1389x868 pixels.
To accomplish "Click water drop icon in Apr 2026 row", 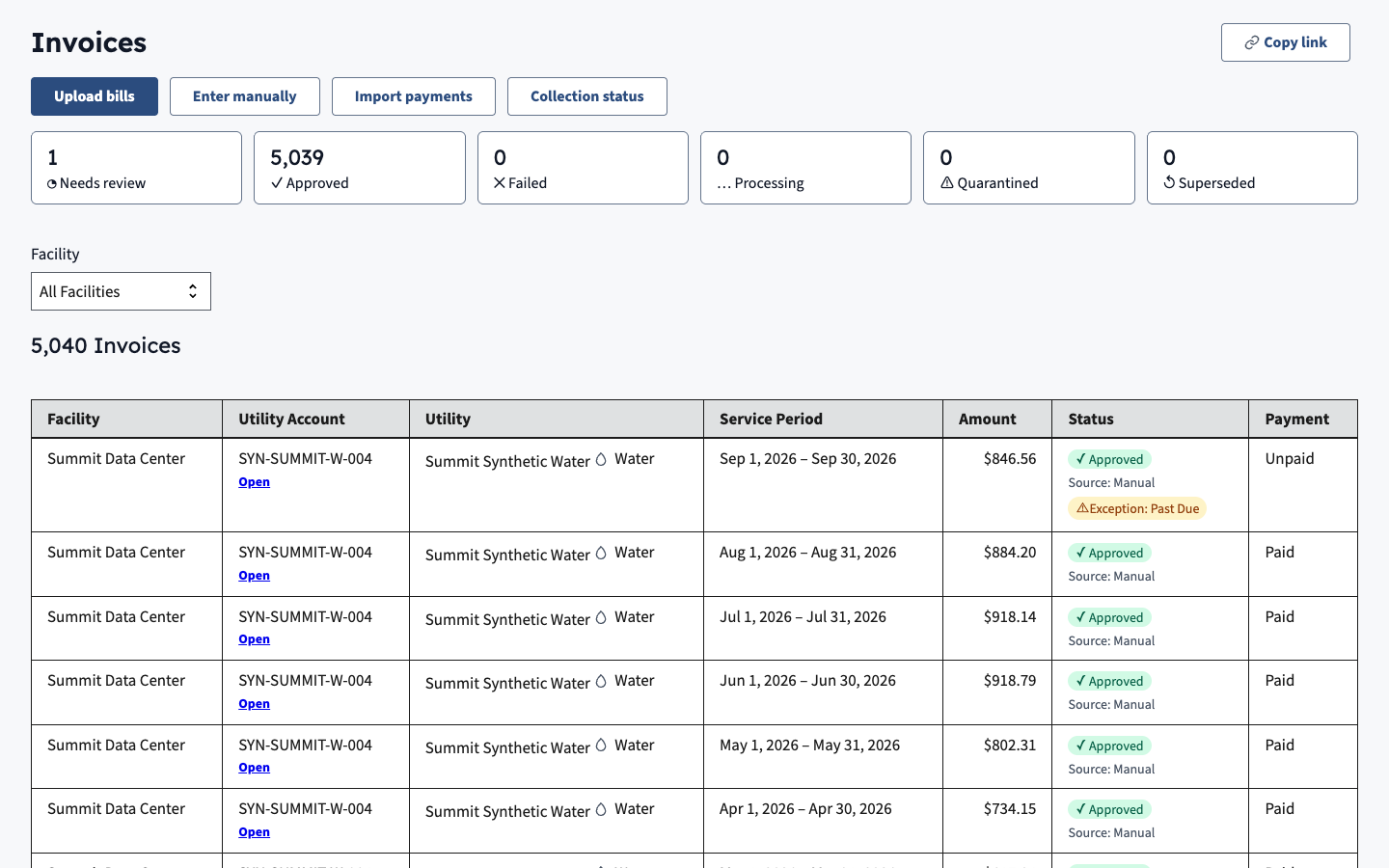I will (601, 809).
